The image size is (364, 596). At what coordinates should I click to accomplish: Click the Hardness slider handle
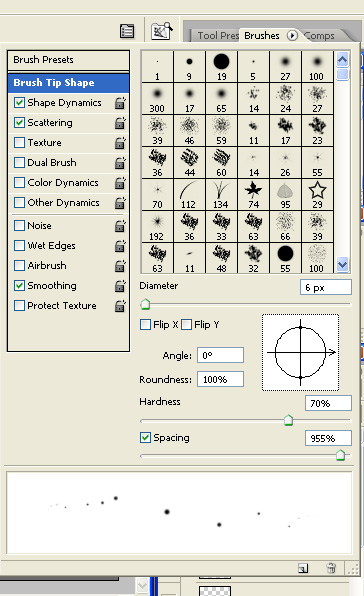pyautogui.click(x=288, y=420)
